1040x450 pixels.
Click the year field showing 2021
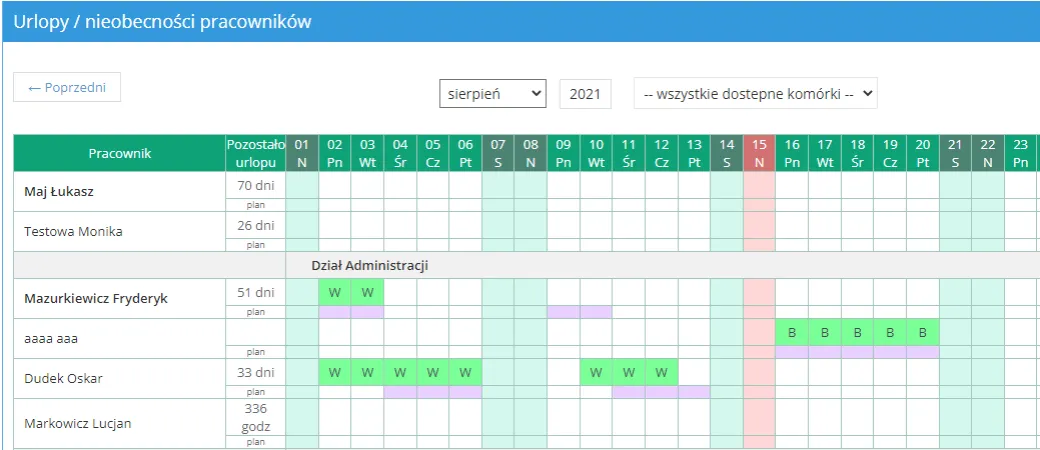pos(585,94)
